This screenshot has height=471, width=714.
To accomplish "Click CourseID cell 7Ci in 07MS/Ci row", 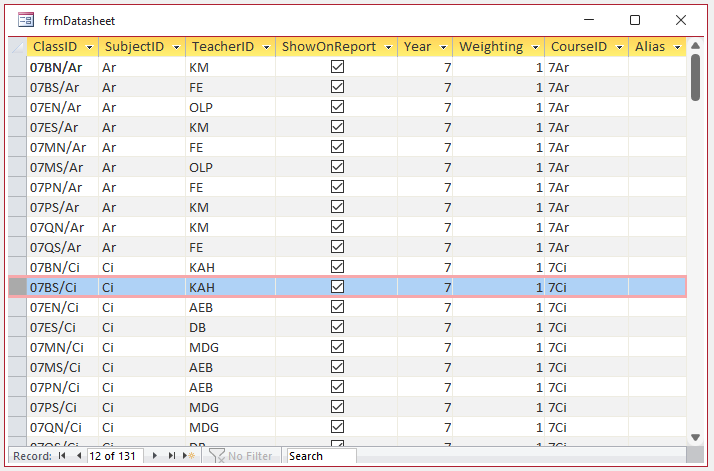I will click(586, 367).
